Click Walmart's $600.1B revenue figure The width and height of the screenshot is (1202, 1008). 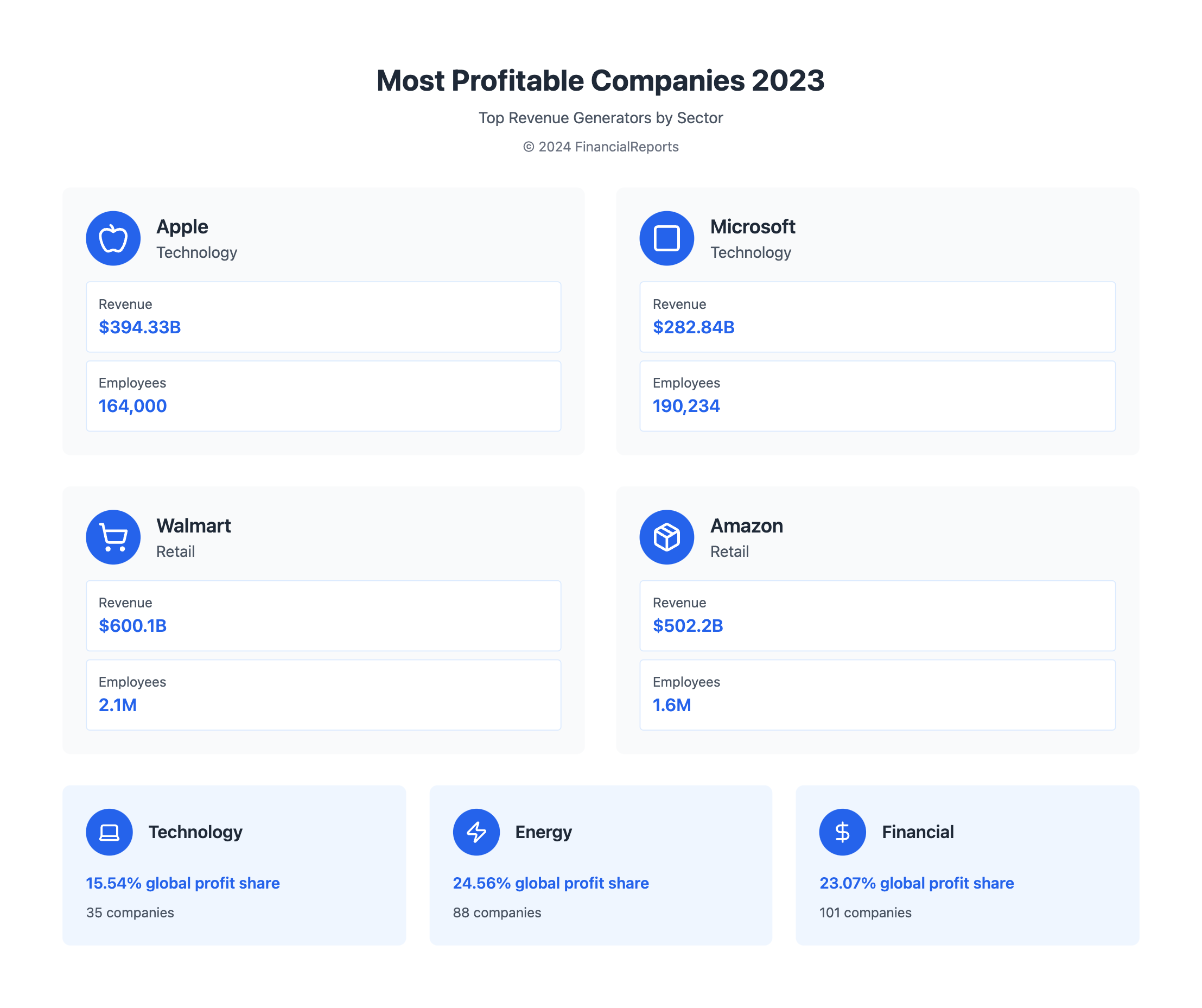[x=133, y=626]
